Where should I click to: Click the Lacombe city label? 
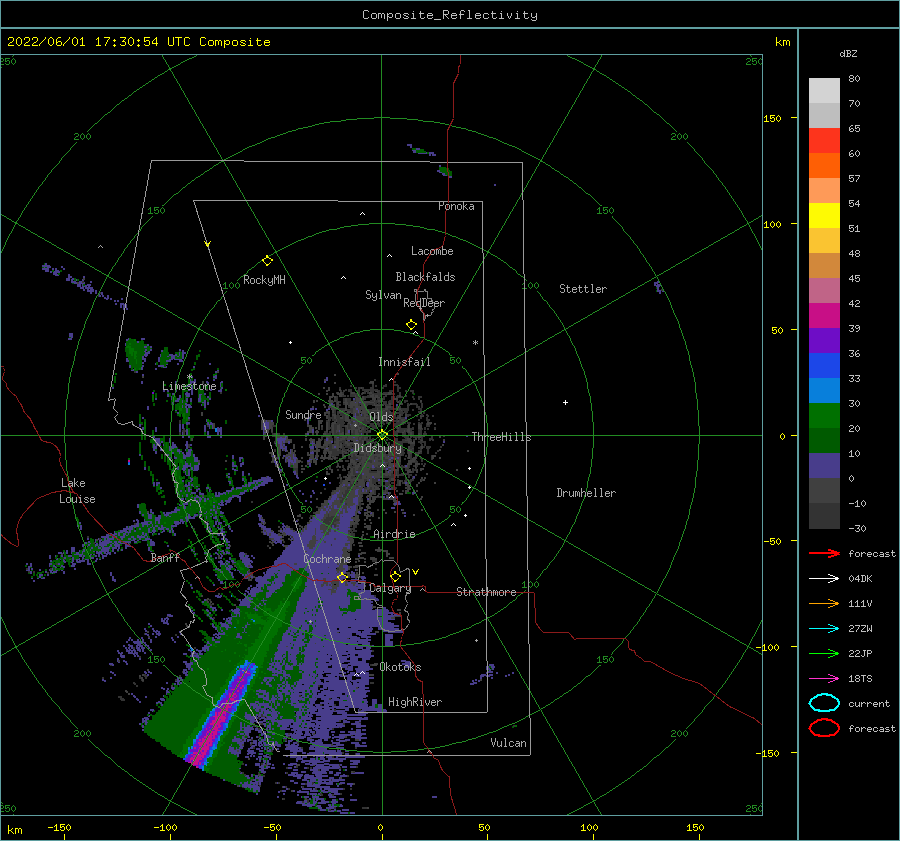432,251
